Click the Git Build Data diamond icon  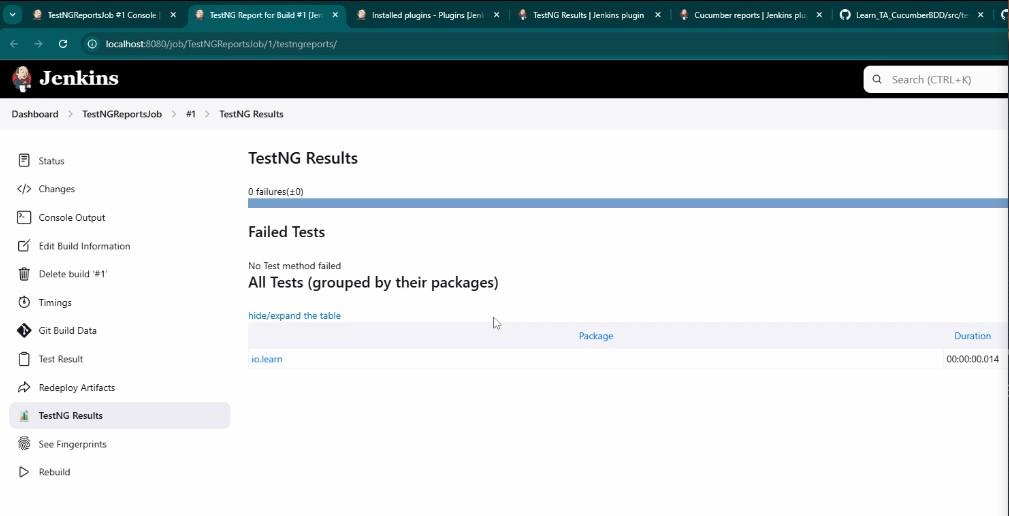tap(24, 331)
